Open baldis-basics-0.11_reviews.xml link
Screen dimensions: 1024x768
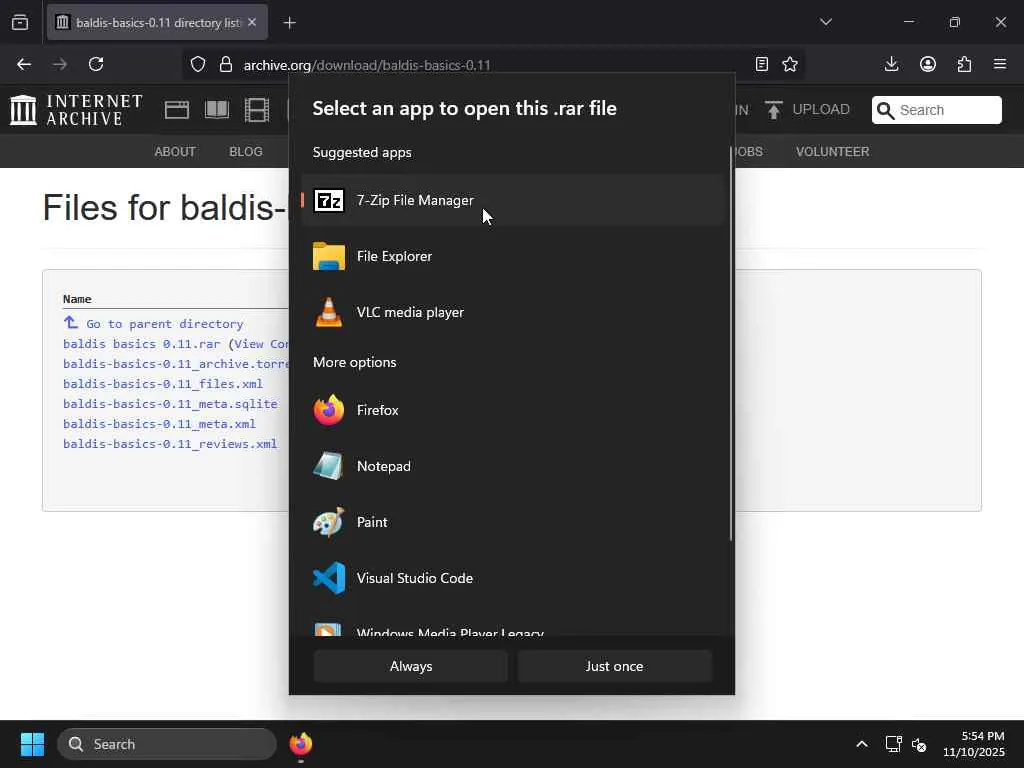coord(170,444)
